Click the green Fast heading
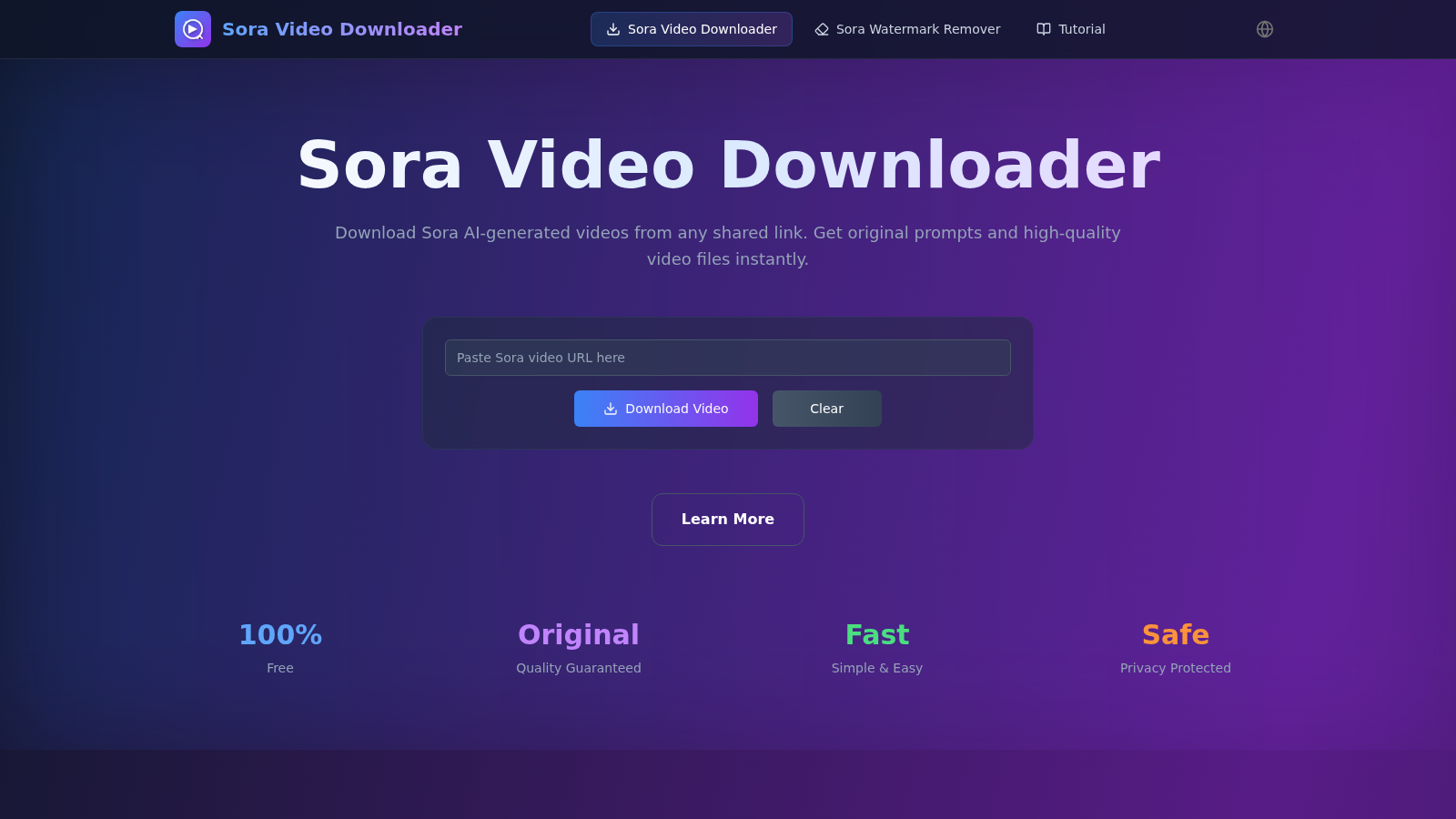 (876, 635)
